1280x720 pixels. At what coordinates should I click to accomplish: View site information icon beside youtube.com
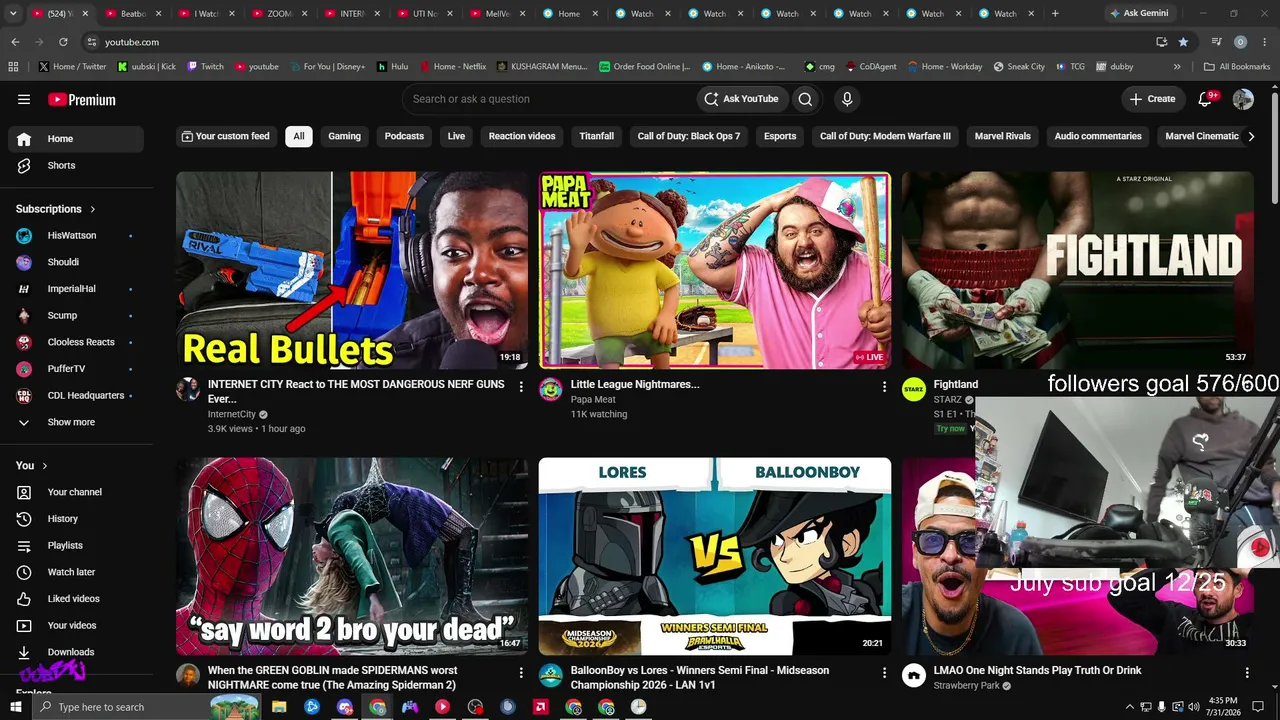coord(91,42)
